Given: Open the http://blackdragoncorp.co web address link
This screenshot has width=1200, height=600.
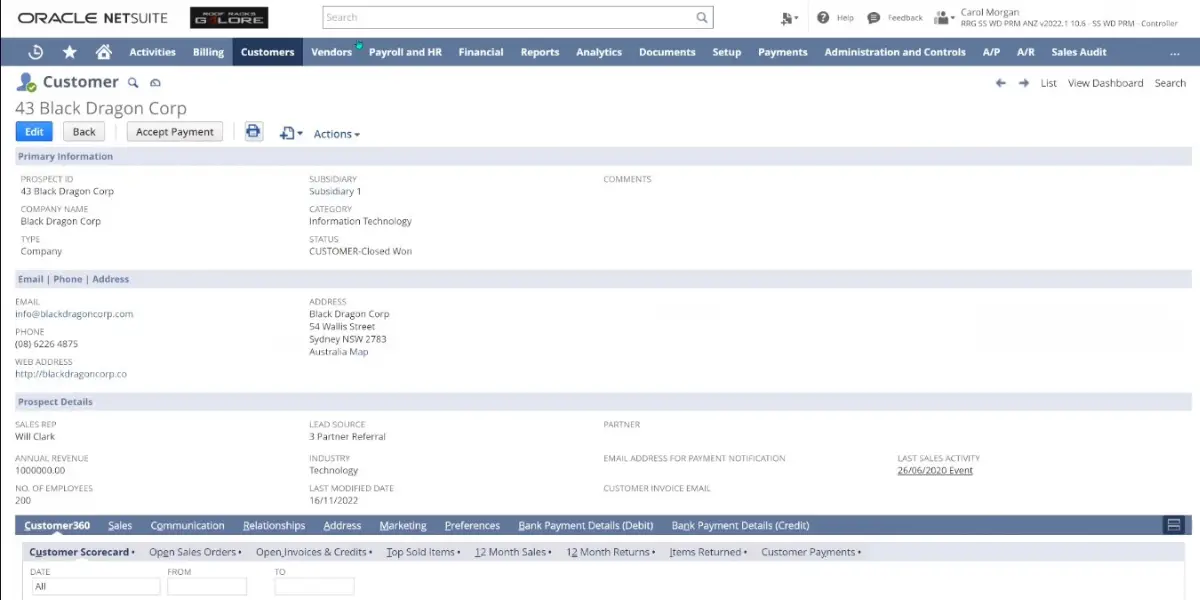Looking at the screenshot, I should coord(71,374).
